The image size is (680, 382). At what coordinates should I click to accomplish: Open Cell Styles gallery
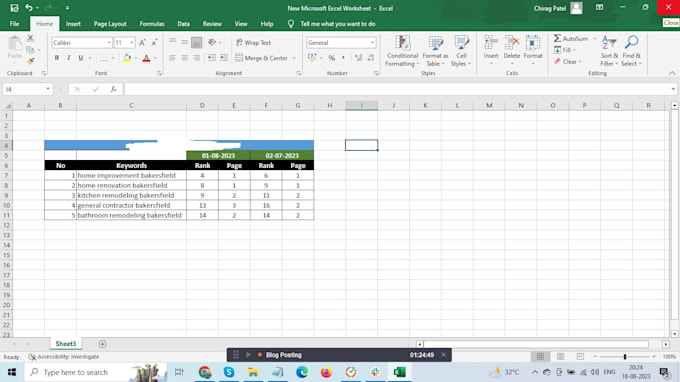(x=461, y=51)
